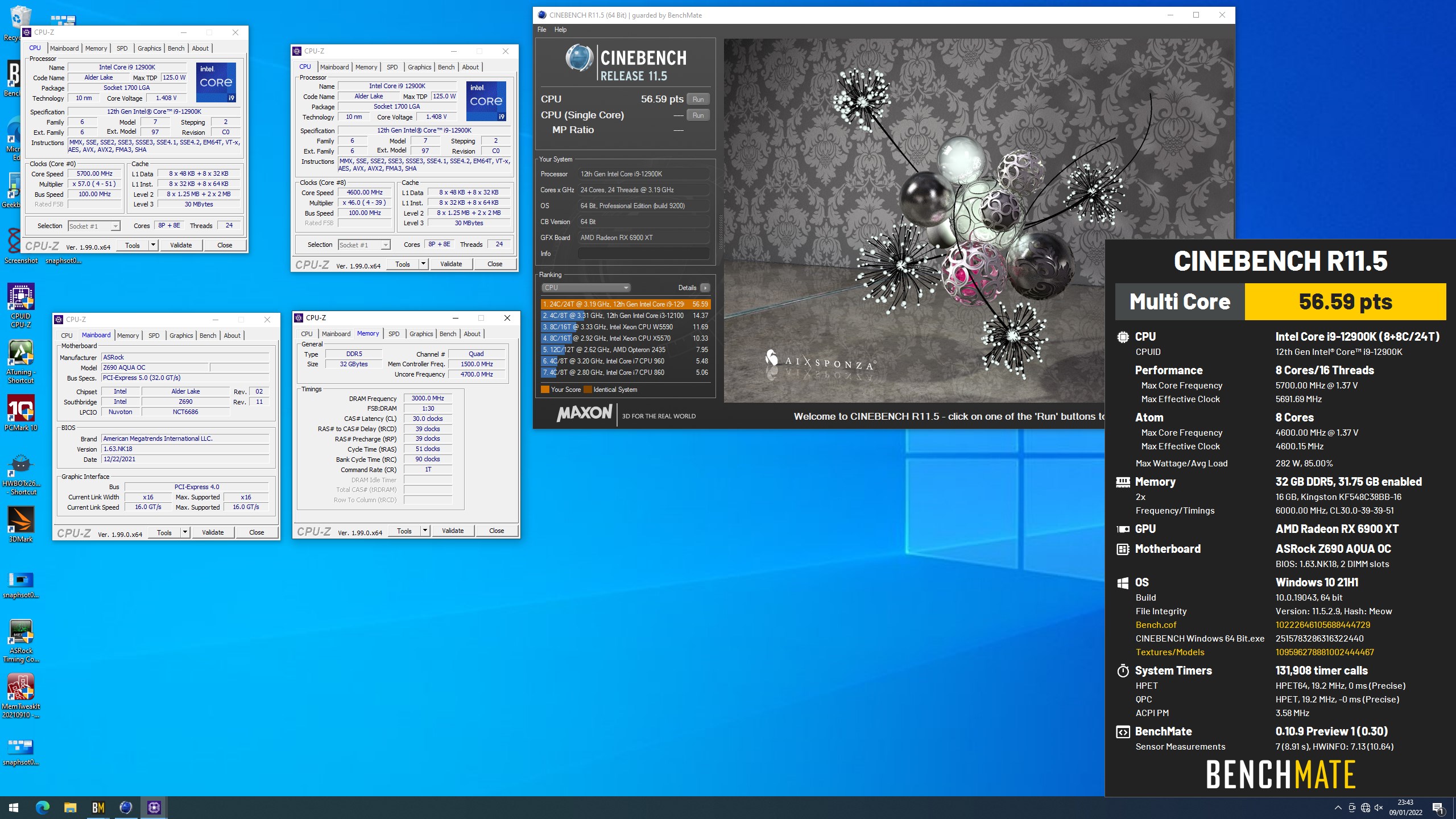Click the Cinebench Info input field
1456x819 pixels.
643,254
